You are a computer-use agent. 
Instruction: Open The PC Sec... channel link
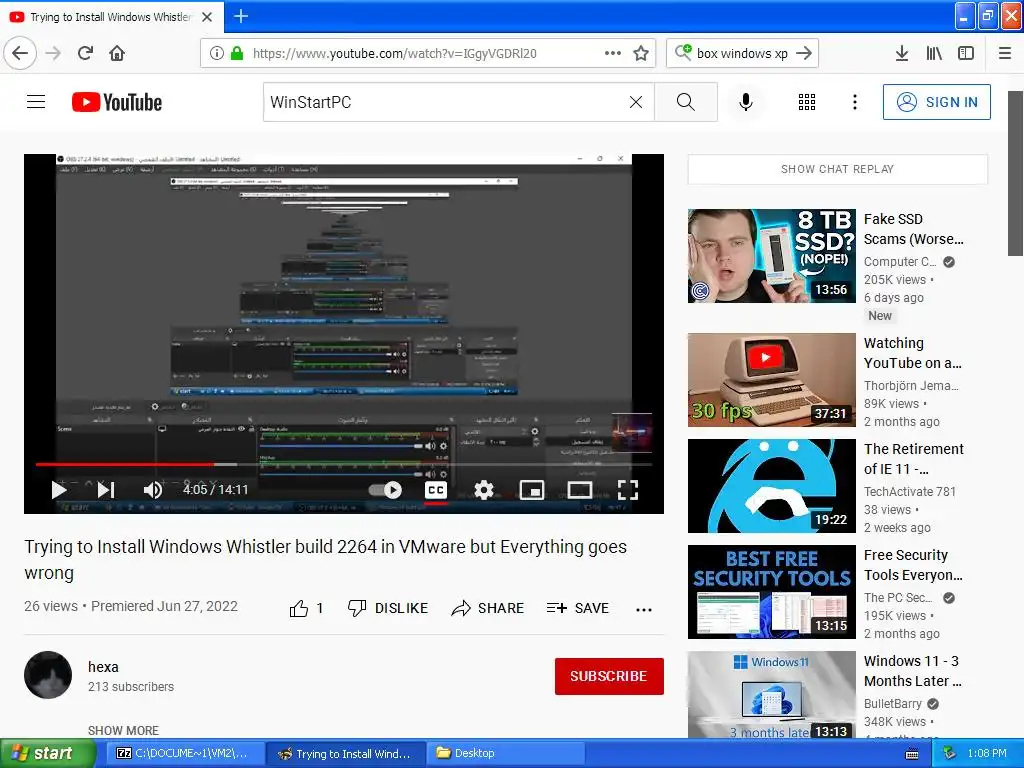(x=898, y=598)
